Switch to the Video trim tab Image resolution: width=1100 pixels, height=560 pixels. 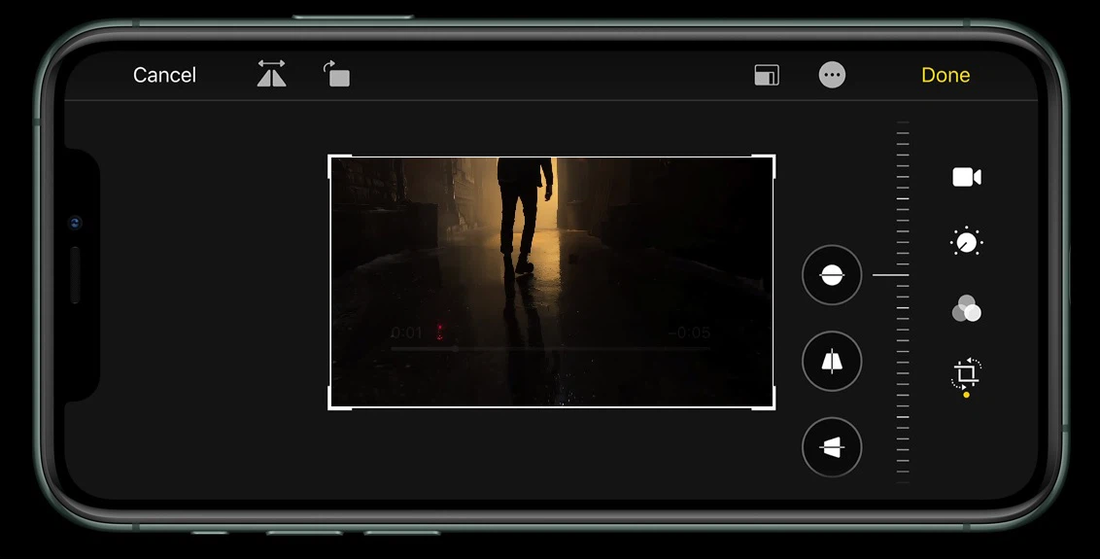[x=966, y=177]
